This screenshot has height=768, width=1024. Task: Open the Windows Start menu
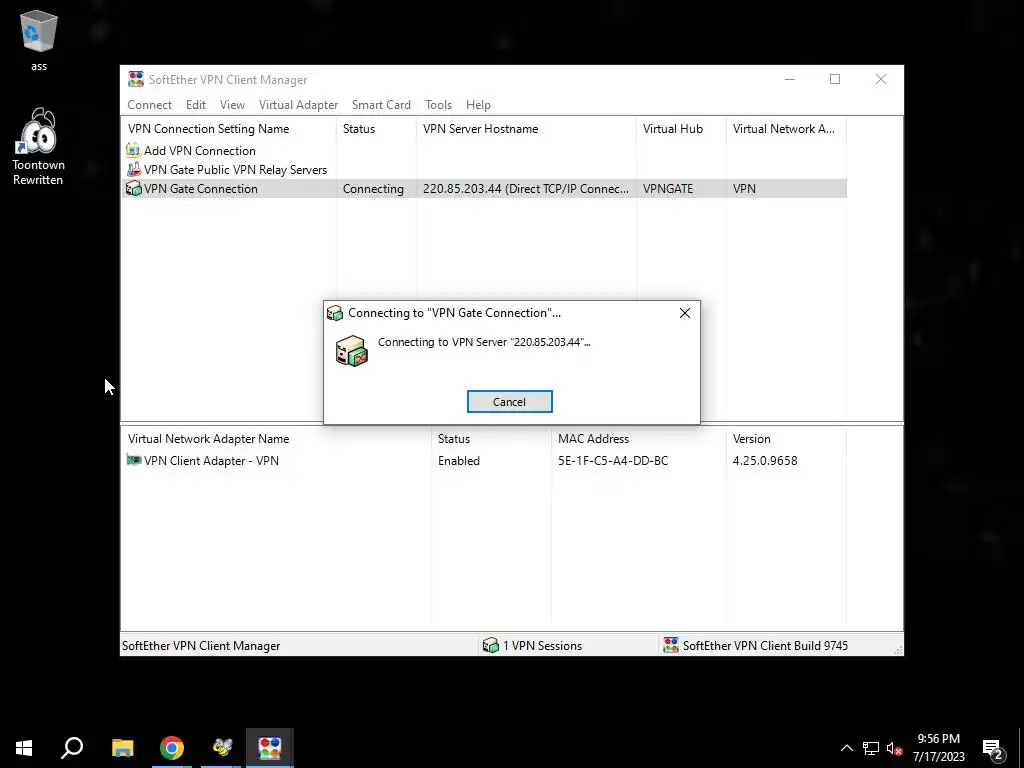[24, 748]
